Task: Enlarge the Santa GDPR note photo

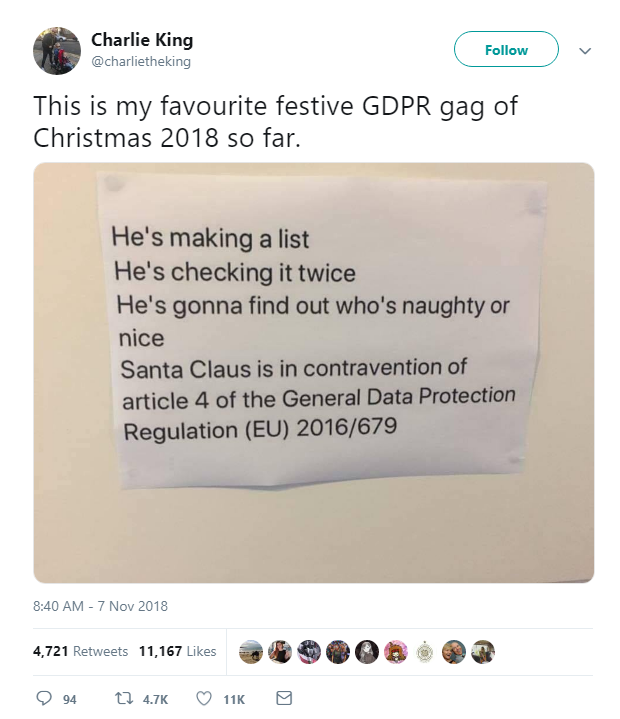Action: point(314,372)
